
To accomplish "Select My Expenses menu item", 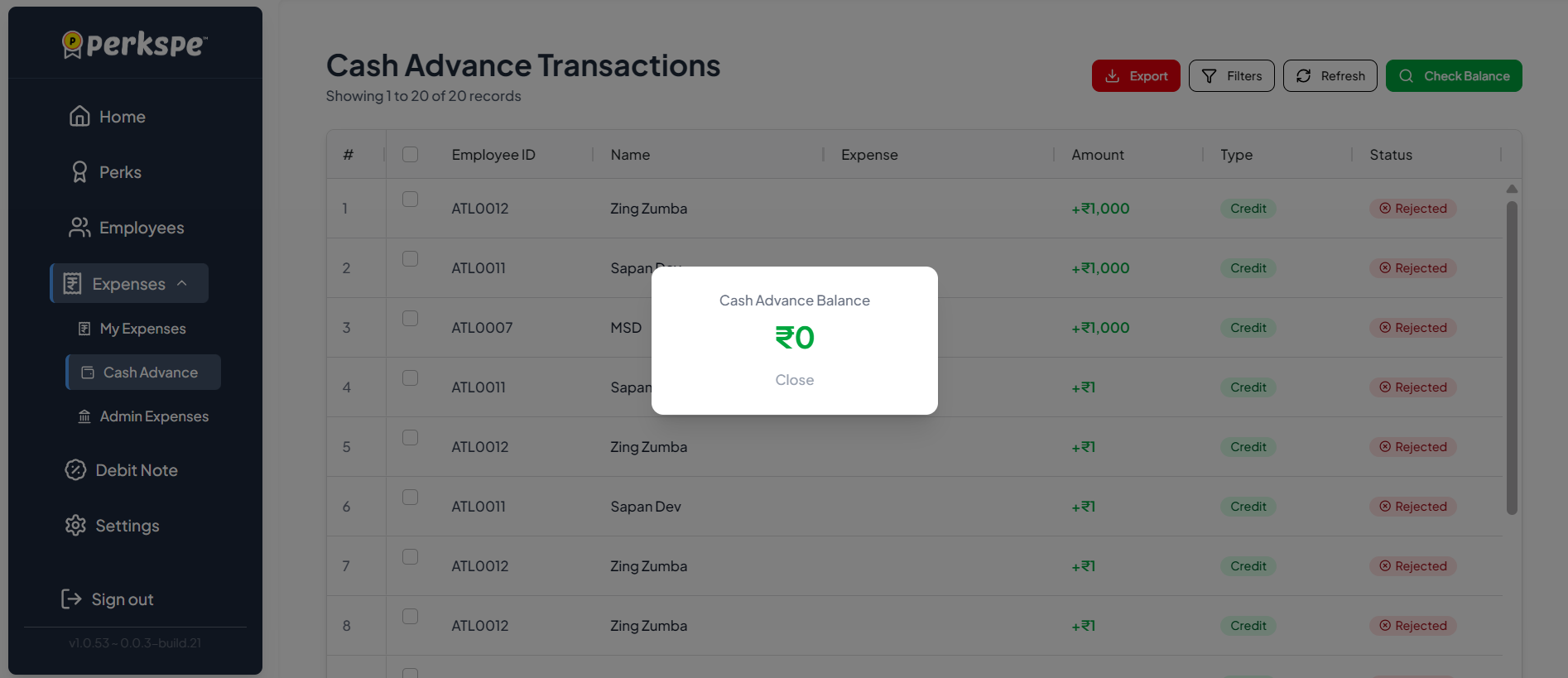I will click(x=142, y=328).
